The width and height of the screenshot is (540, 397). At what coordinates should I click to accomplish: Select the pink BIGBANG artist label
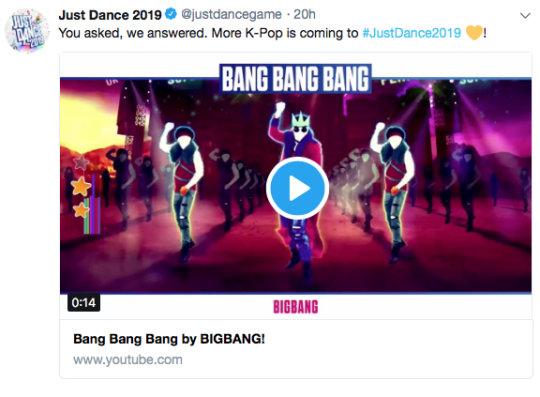click(x=295, y=307)
